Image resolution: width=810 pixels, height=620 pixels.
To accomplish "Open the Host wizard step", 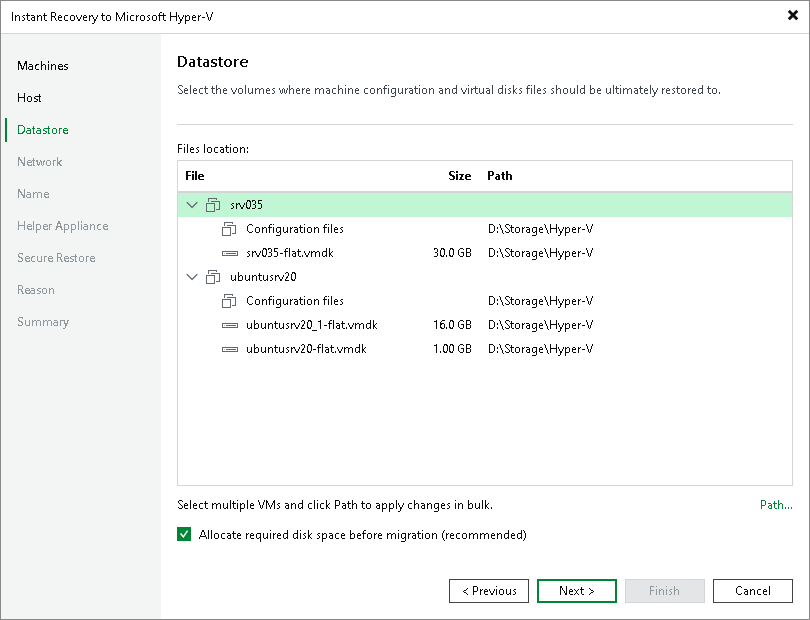I will 29,97.
